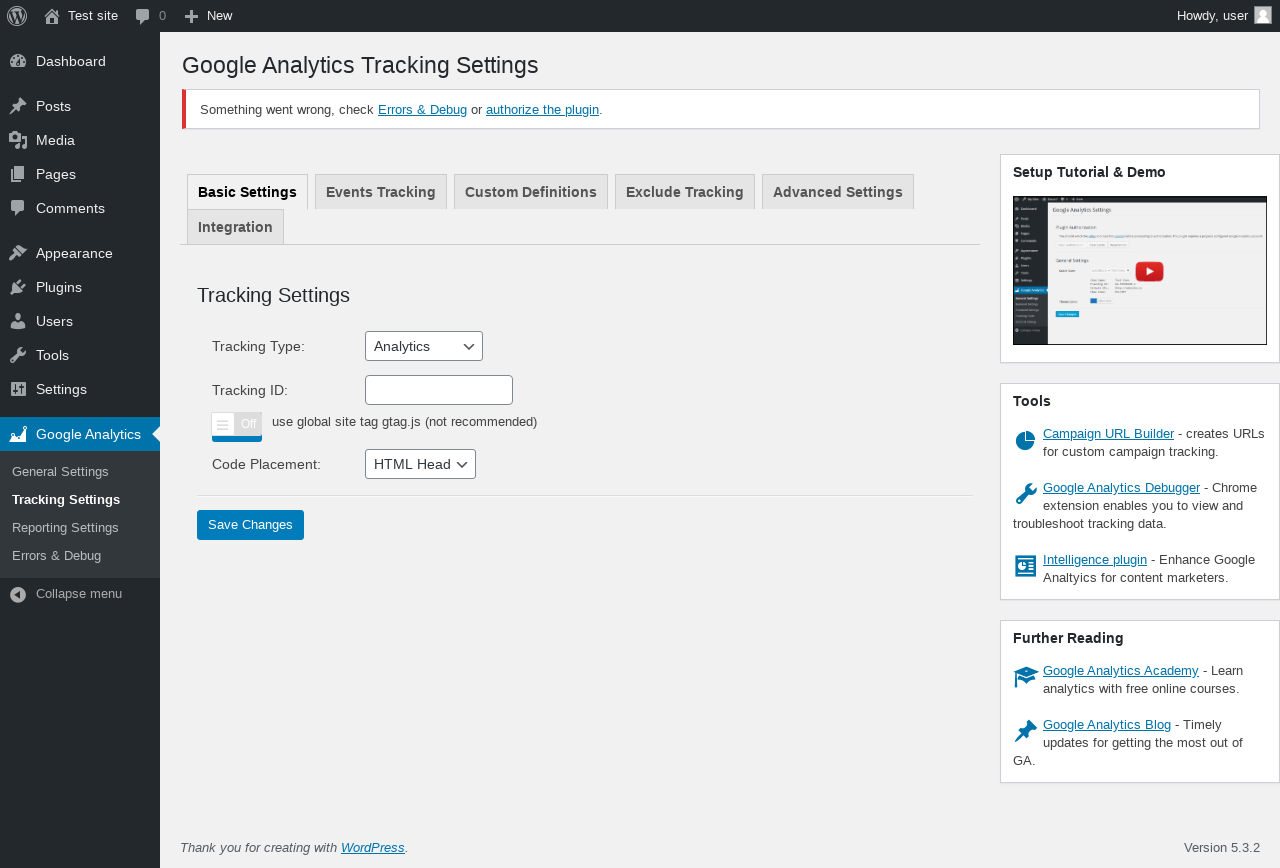
Task: Open the Code Placement dropdown
Action: click(x=420, y=464)
